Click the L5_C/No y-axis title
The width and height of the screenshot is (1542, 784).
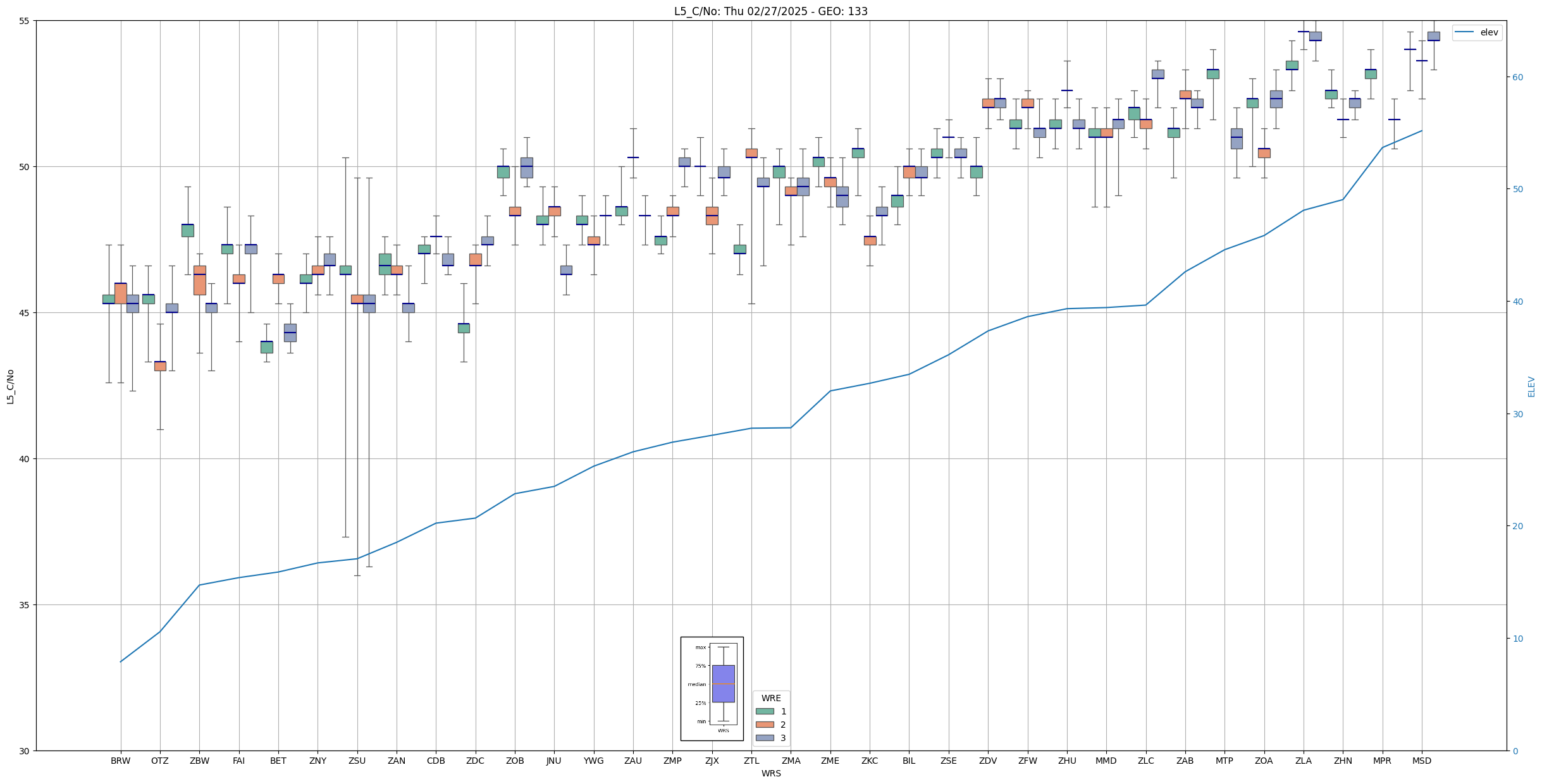[10, 386]
